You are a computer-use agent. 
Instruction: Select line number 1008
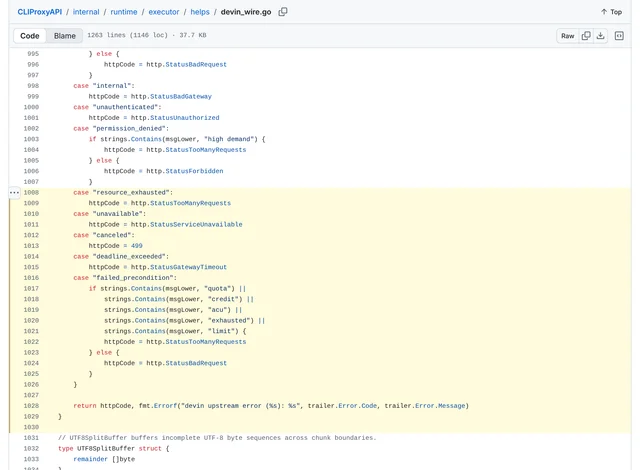tap(31, 193)
